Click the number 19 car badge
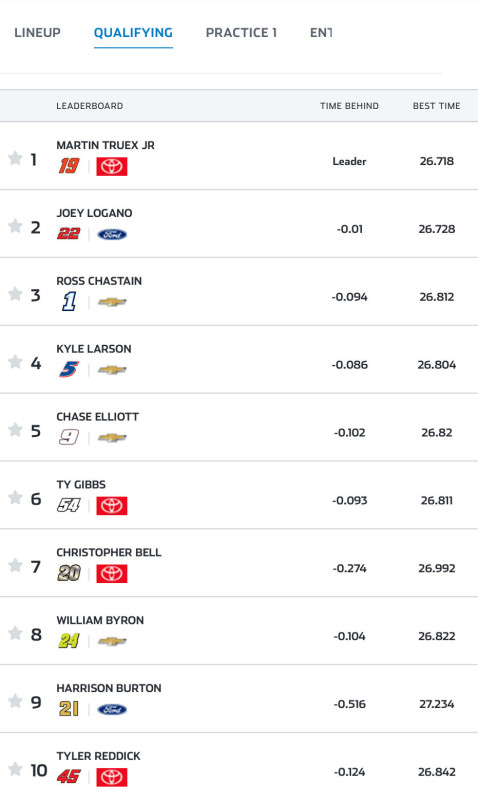This screenshot has height=800, width=478. pos(69,166)
